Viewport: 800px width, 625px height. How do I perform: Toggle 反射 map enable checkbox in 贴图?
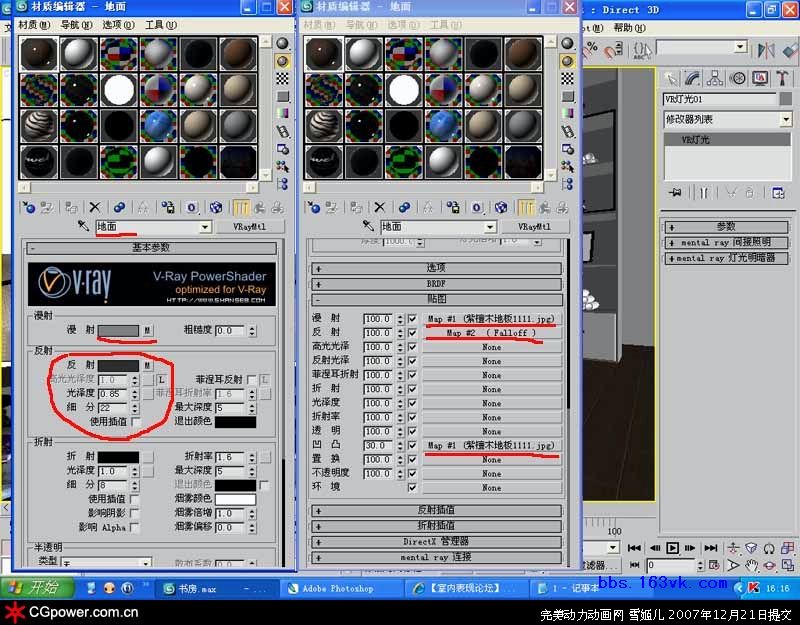click(x=412, y=333)
